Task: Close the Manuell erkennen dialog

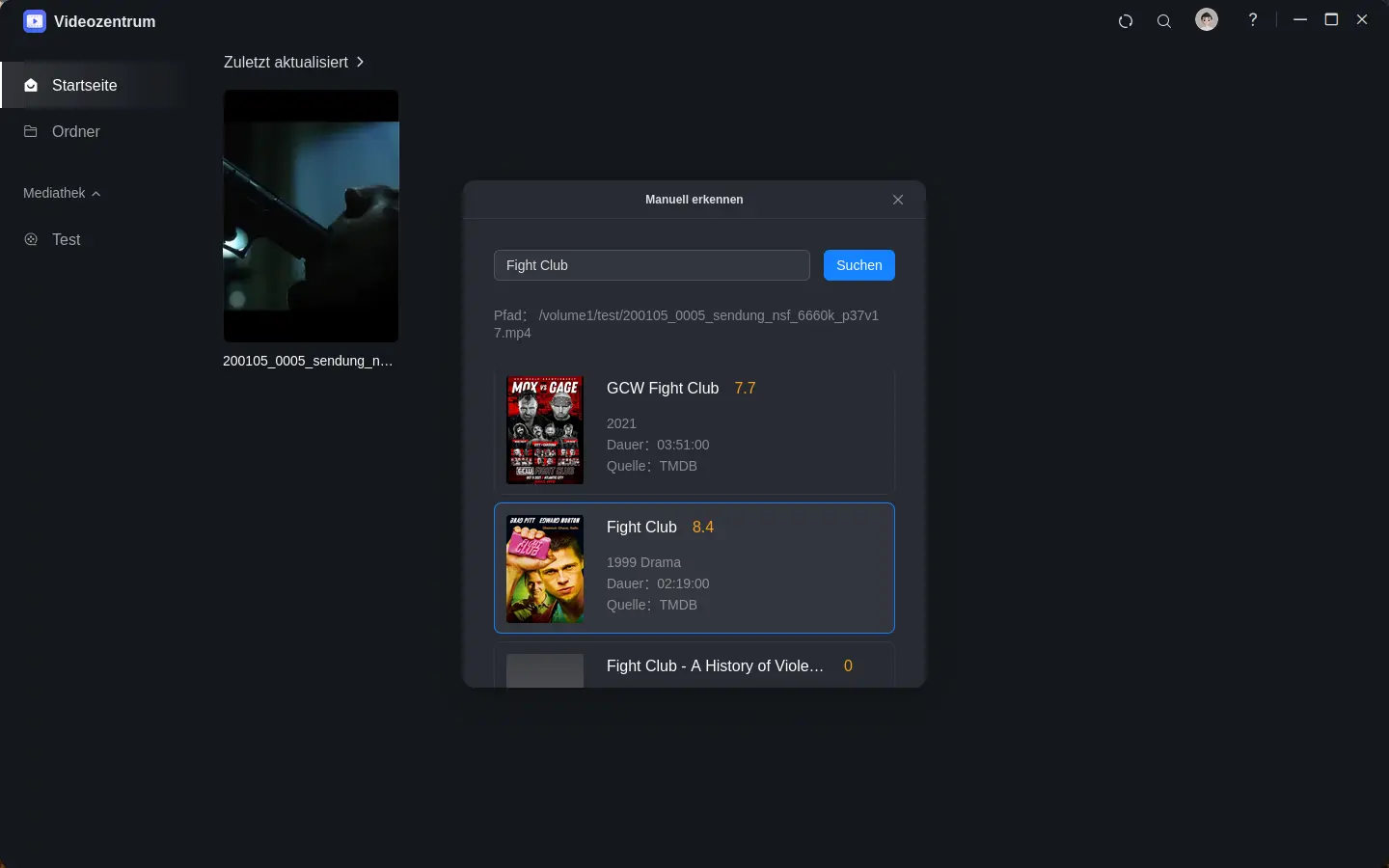Action: pyautogui.click(x=898, y=200)
